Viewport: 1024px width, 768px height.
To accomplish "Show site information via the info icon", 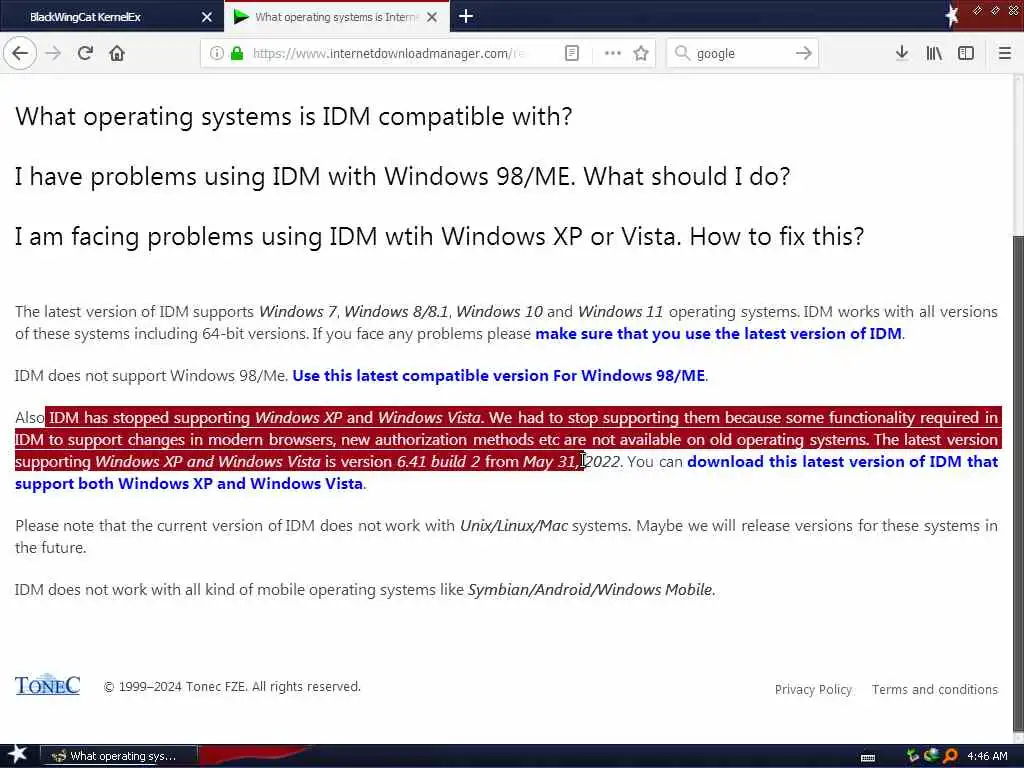I will point(217,53).
